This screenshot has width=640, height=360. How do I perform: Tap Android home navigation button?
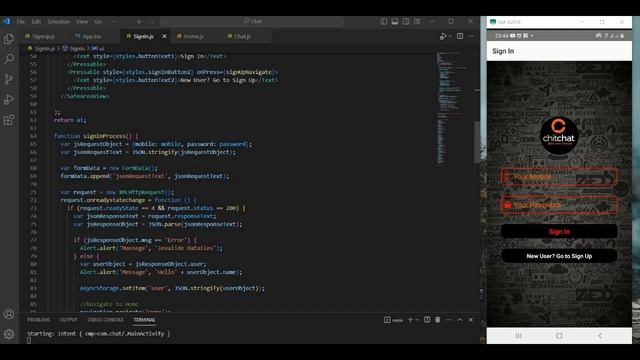(559, 336)
